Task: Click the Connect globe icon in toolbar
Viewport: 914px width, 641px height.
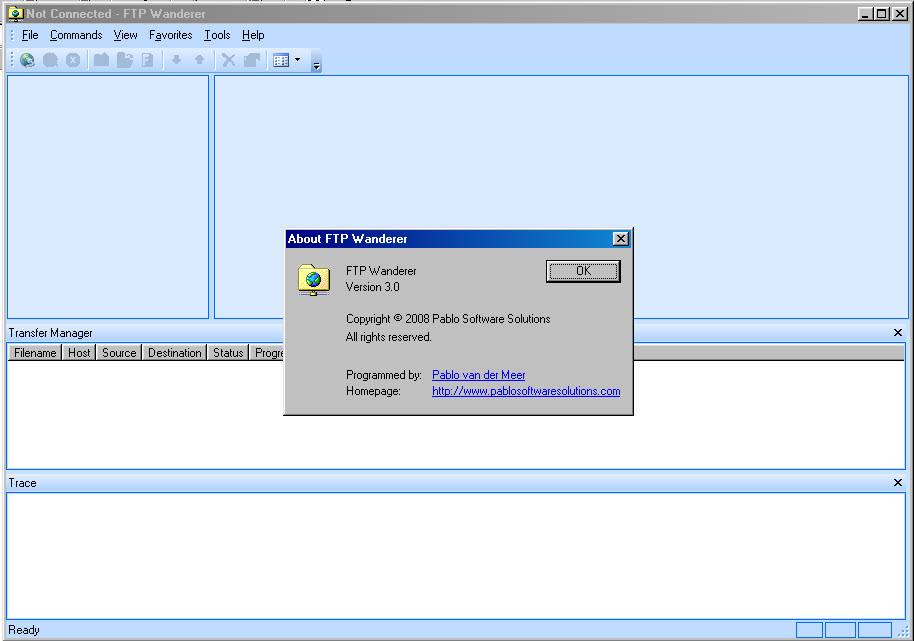Action: click(x=27, y=60)
